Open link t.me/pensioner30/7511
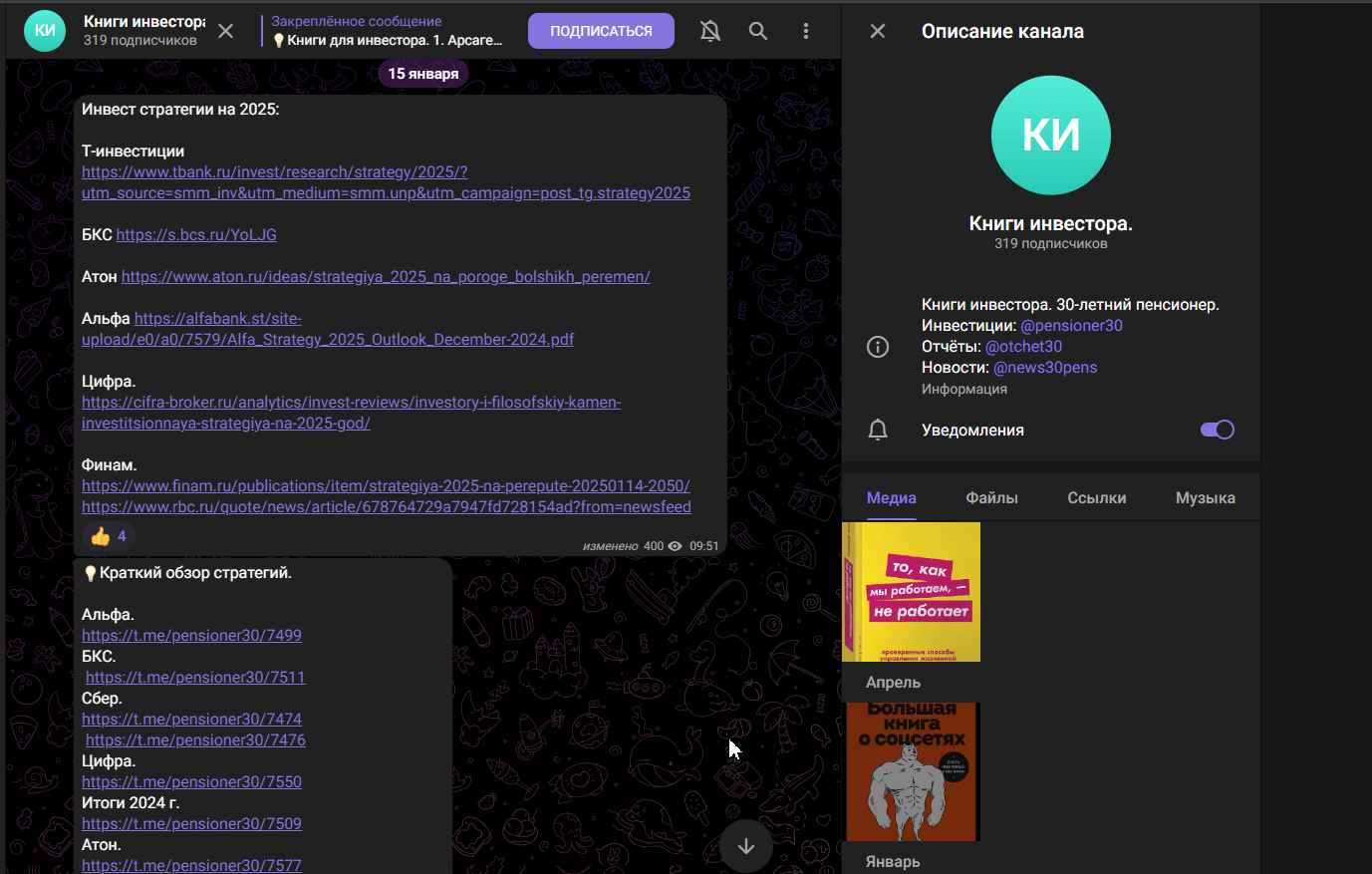 195,678
